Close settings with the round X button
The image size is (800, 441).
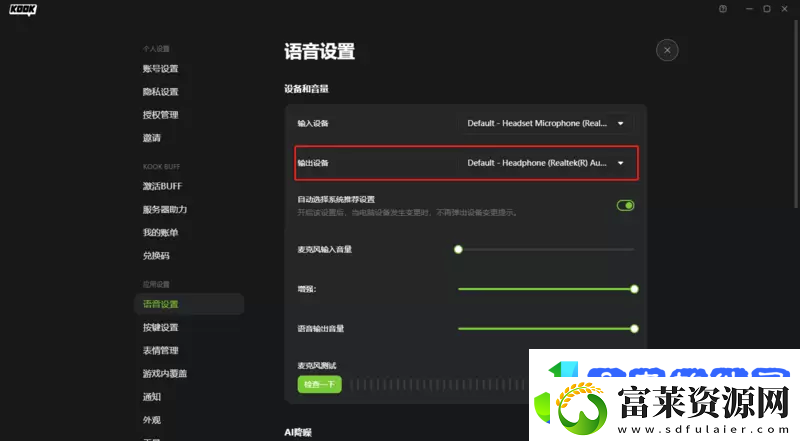[x=667, y=50]
